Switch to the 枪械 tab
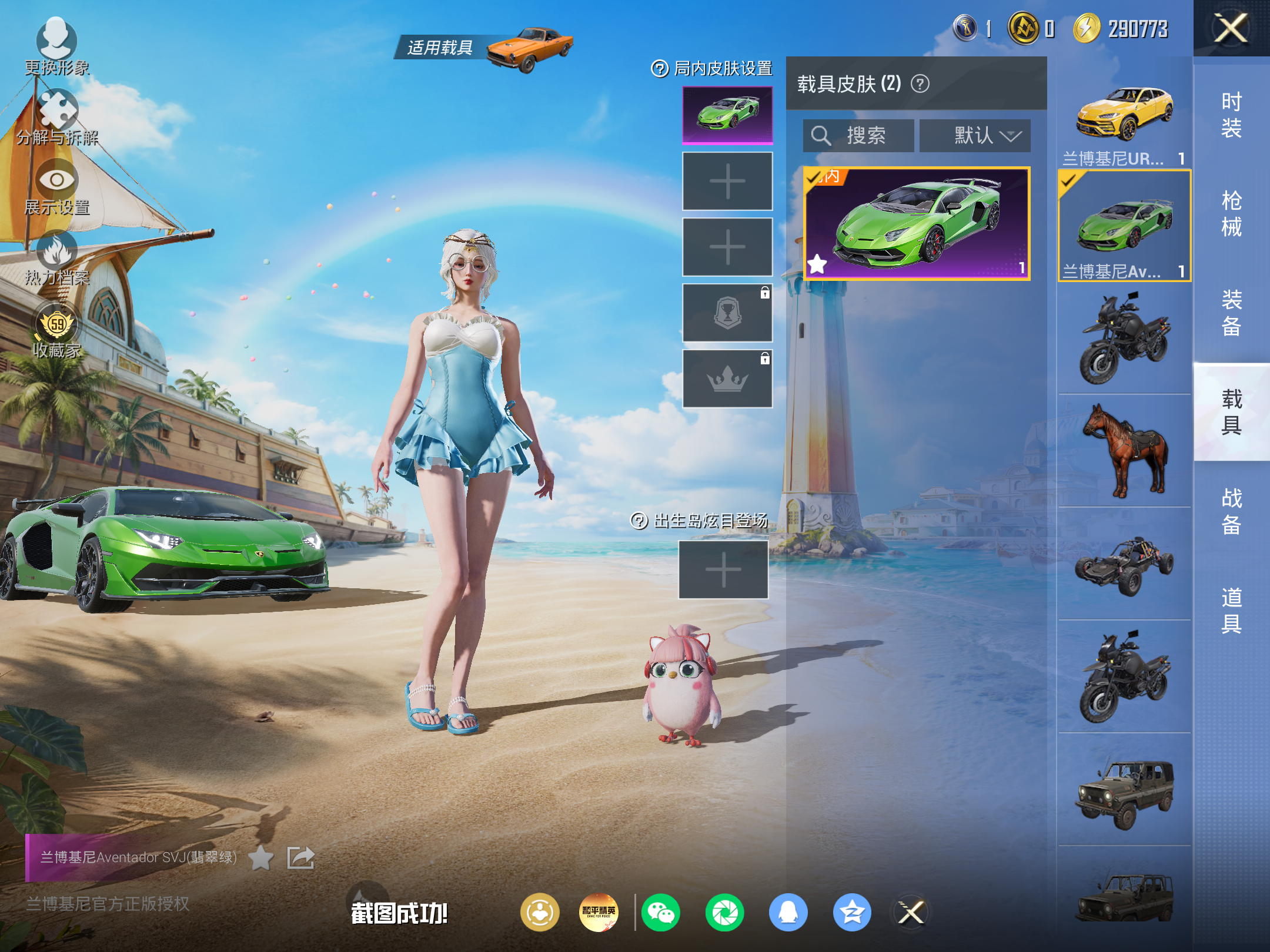Image resolution: width=1270 pixels, height=952 pixels. click(1231, 214)
